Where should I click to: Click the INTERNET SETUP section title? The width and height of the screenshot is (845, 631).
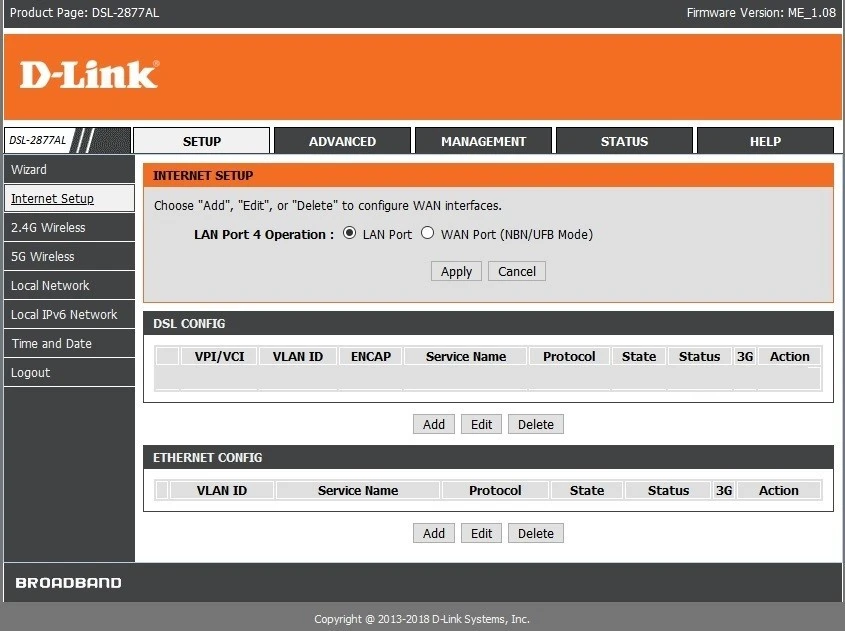(203, 176)
